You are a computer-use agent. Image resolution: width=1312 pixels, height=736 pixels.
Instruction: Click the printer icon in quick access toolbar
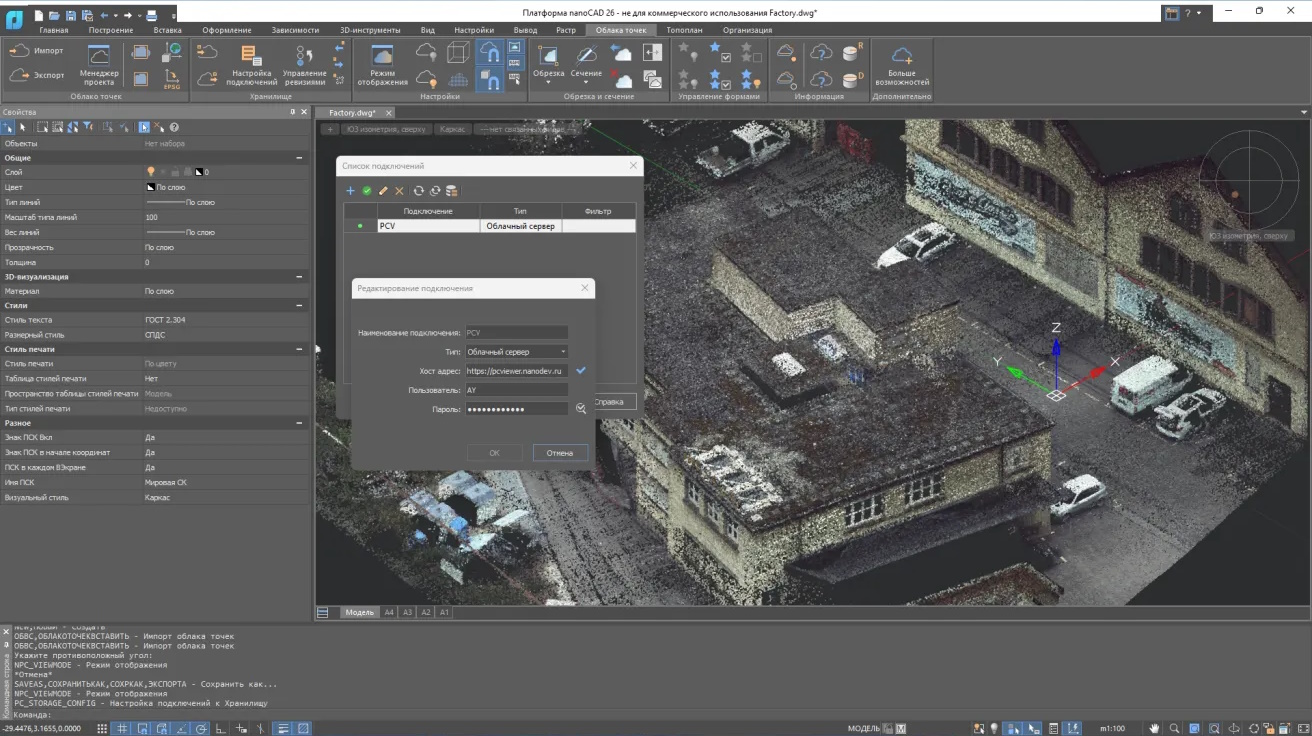pyautogui.click(x=151, y=15)
